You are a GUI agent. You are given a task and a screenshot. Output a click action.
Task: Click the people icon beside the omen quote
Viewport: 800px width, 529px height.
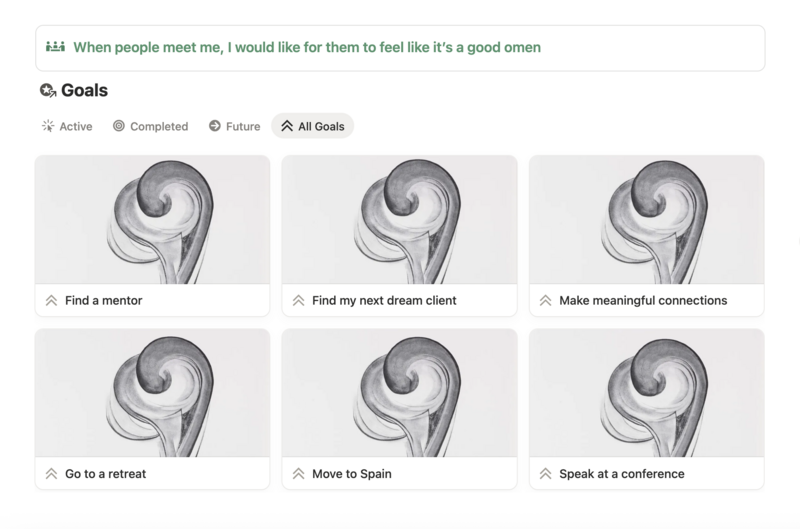coord(55,47)
